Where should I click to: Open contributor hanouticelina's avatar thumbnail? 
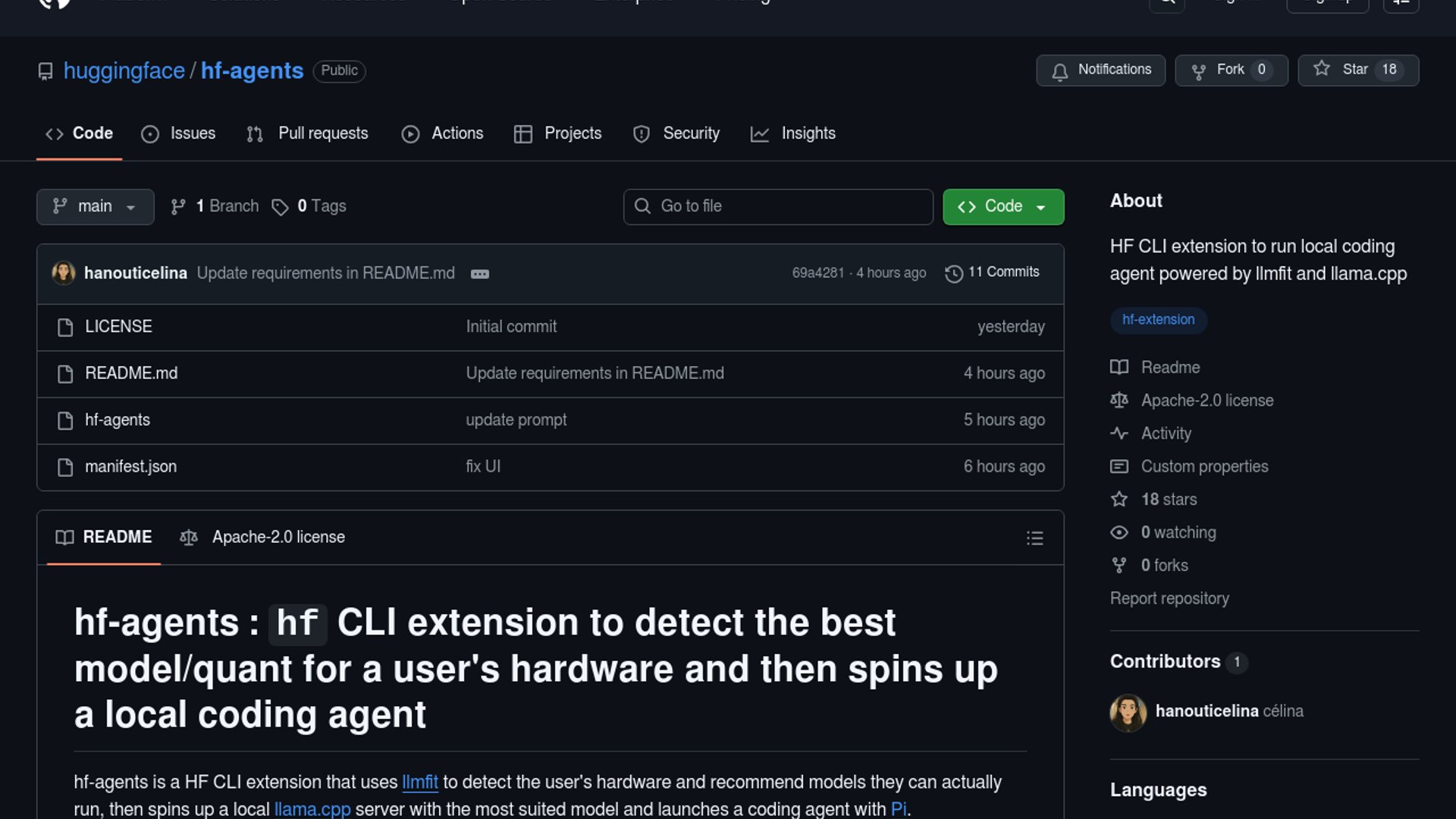1128,712
